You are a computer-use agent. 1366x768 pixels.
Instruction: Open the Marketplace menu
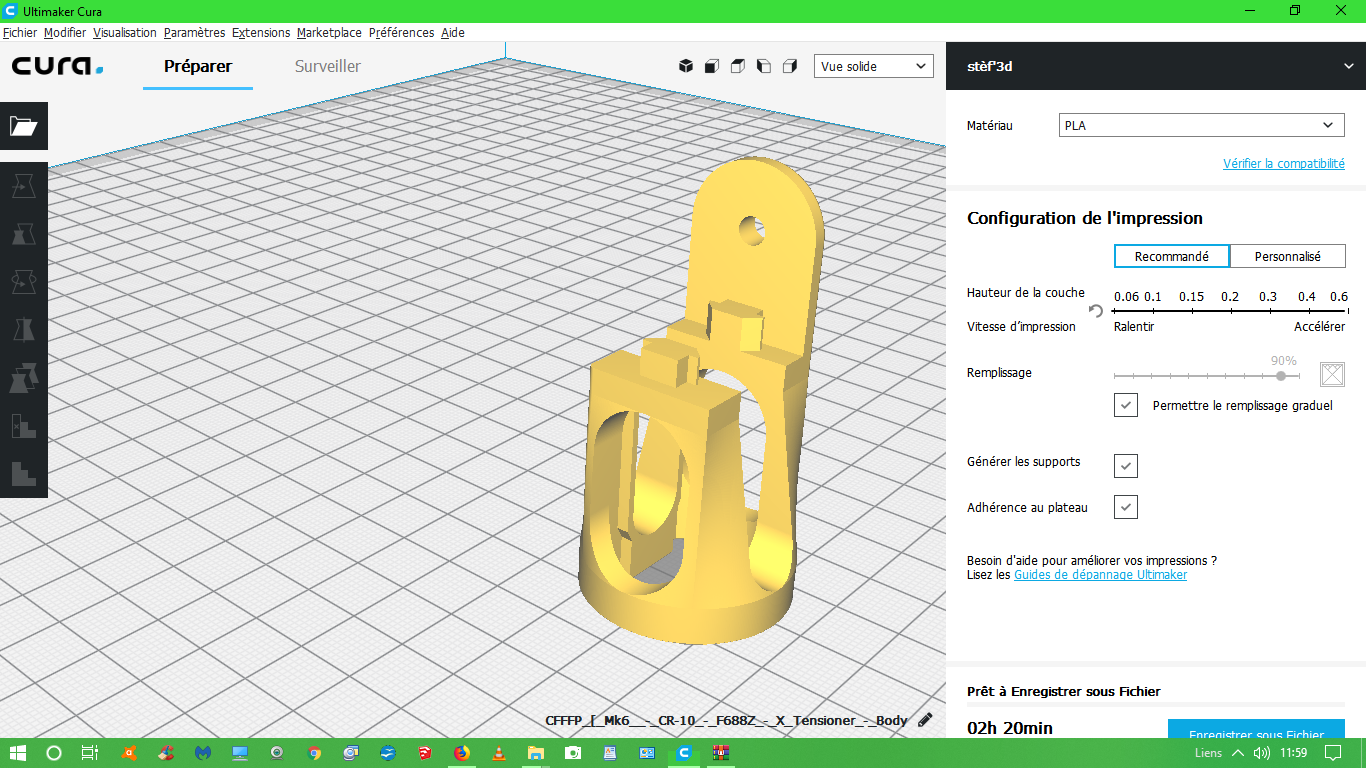click(329, 33)
